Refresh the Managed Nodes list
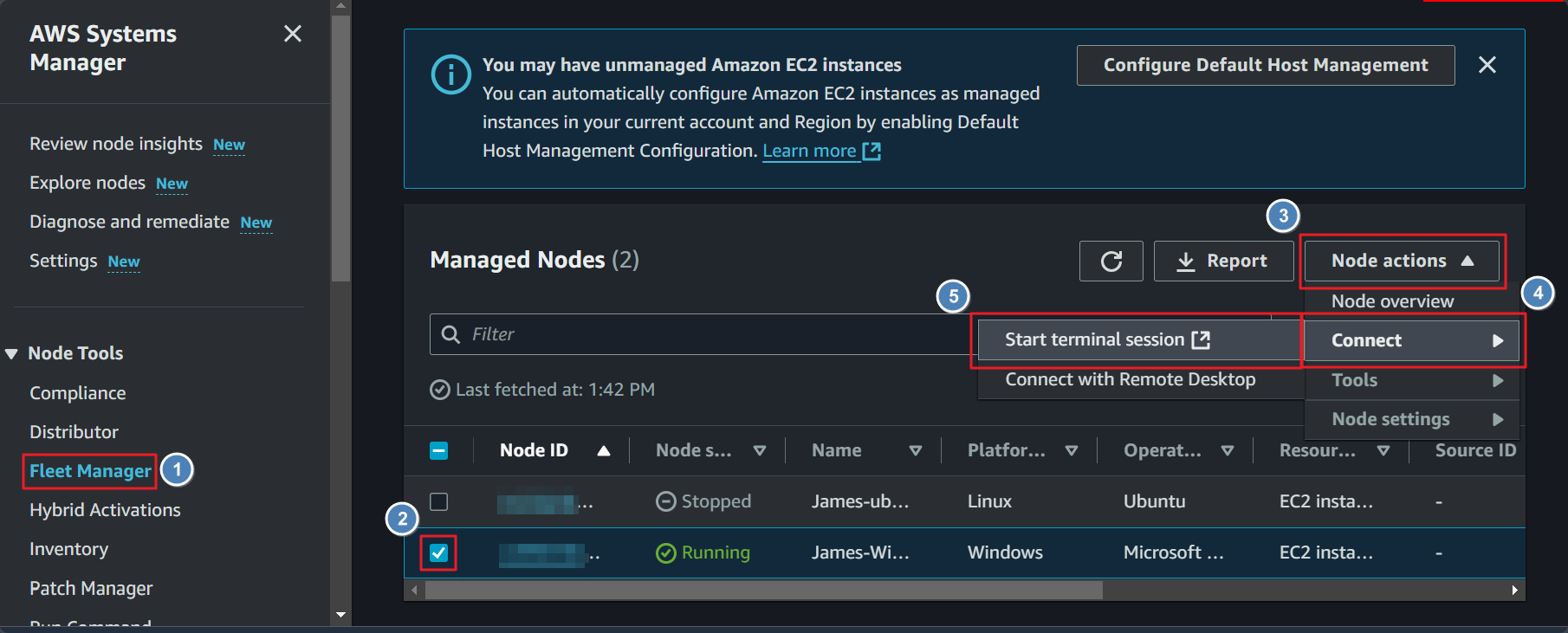Screen dimensions: 1568x633 1111,261
